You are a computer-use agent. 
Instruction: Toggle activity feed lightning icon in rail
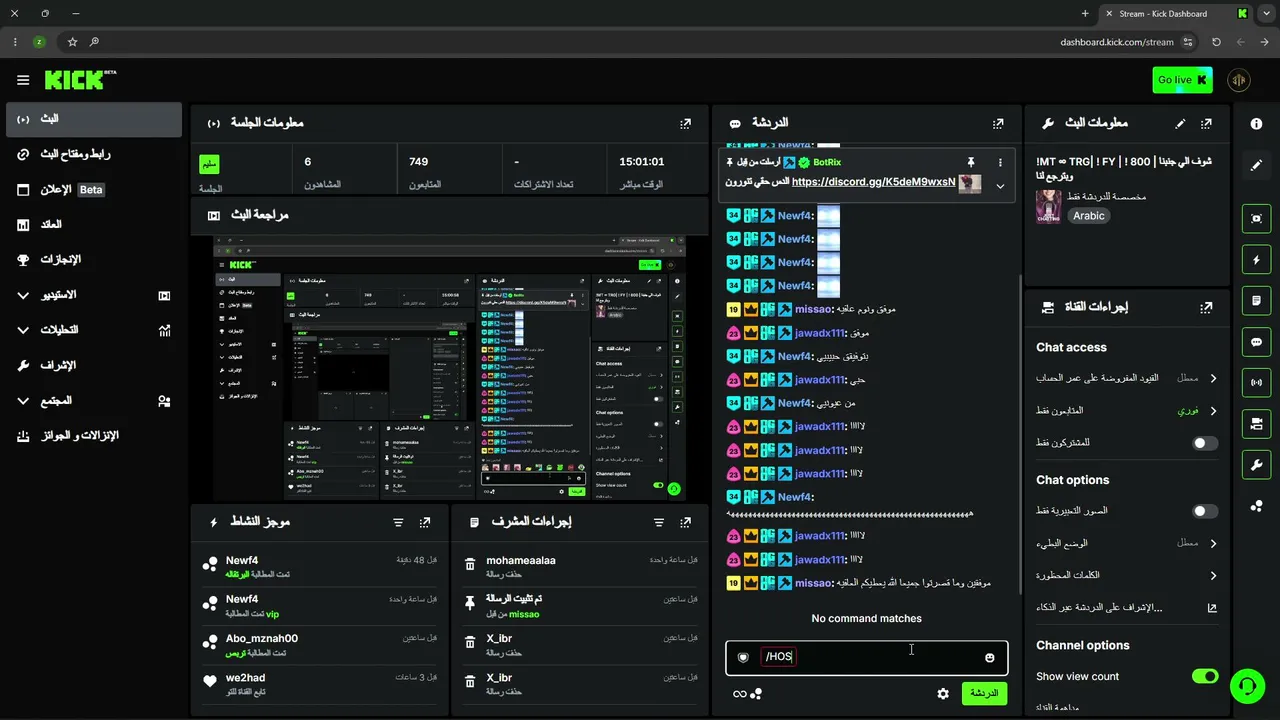tap(1256, 260)
